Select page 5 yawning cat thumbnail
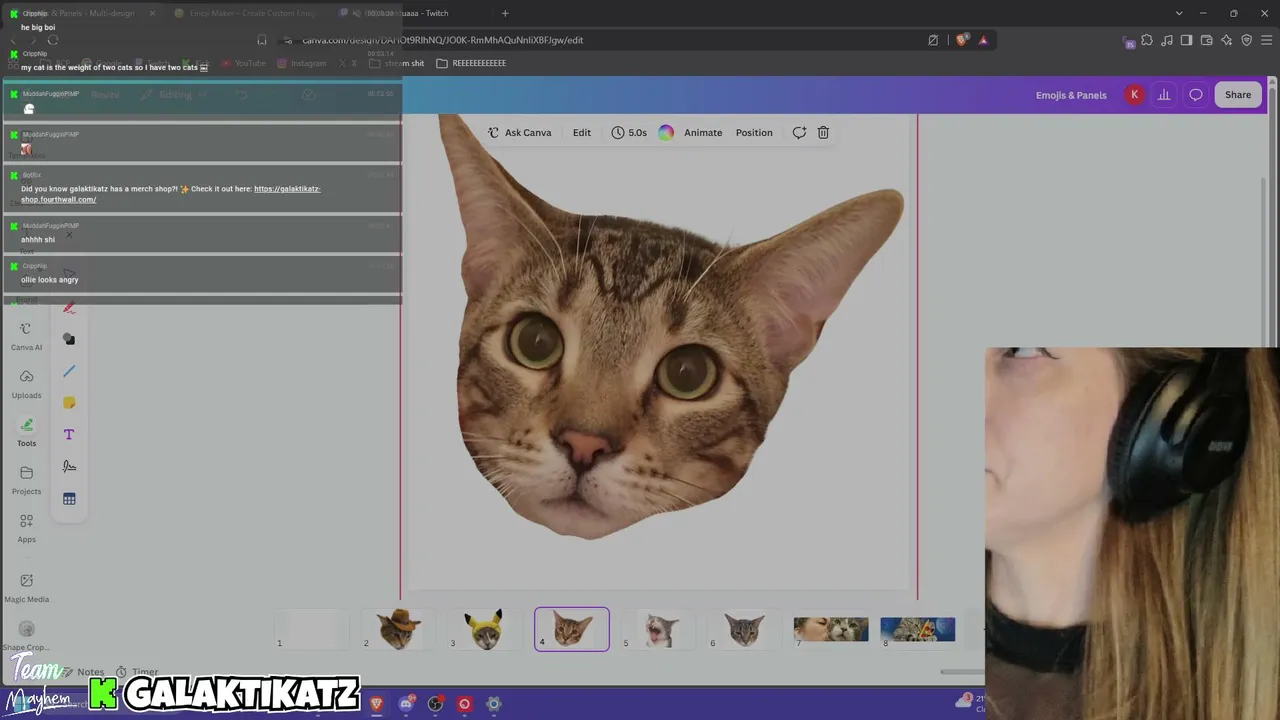Image resolution: width=1280 pixels, height=720 pixels. pyautogui.click(x=659, y=629)
